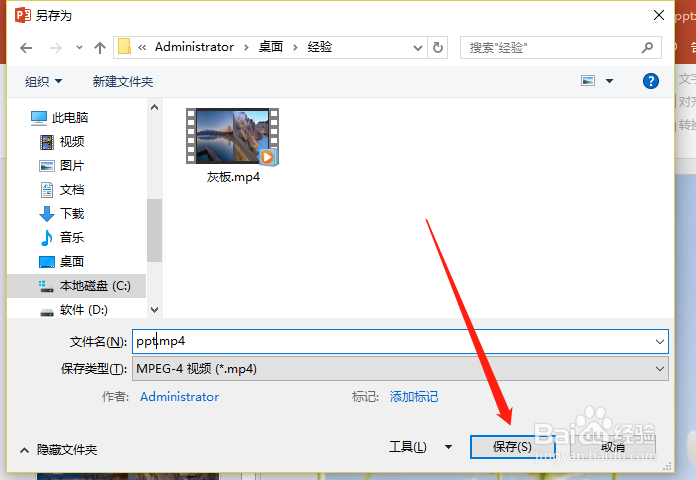
Task: Click the navigation pane scrollbar thumb
Action: click(x=154, y=230)
